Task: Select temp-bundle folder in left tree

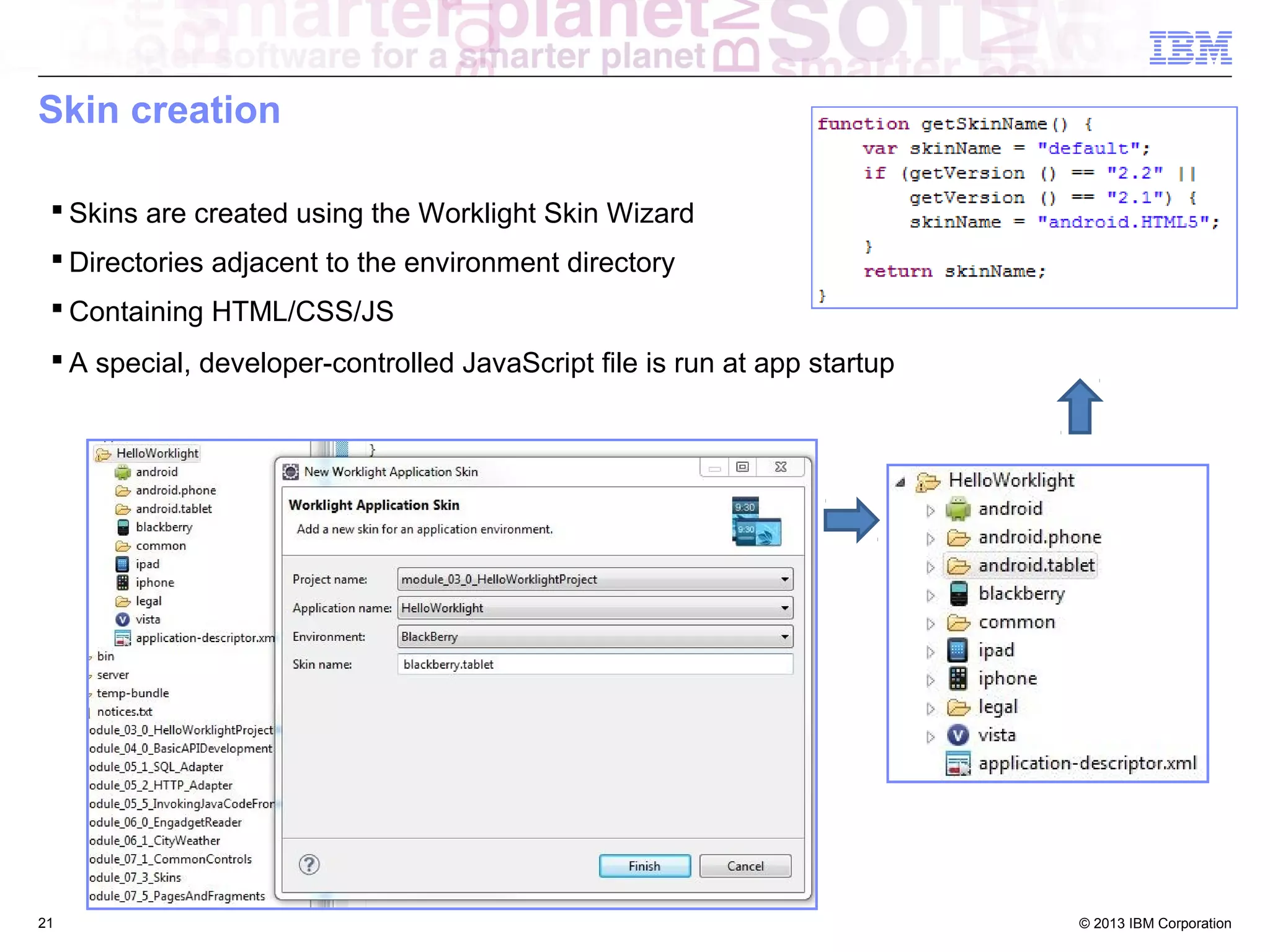Action: click(x=133, y=694)
